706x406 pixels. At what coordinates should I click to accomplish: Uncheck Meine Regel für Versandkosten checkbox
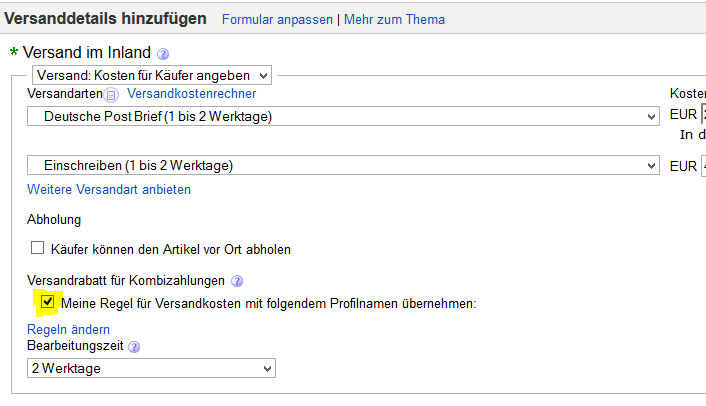47,302
